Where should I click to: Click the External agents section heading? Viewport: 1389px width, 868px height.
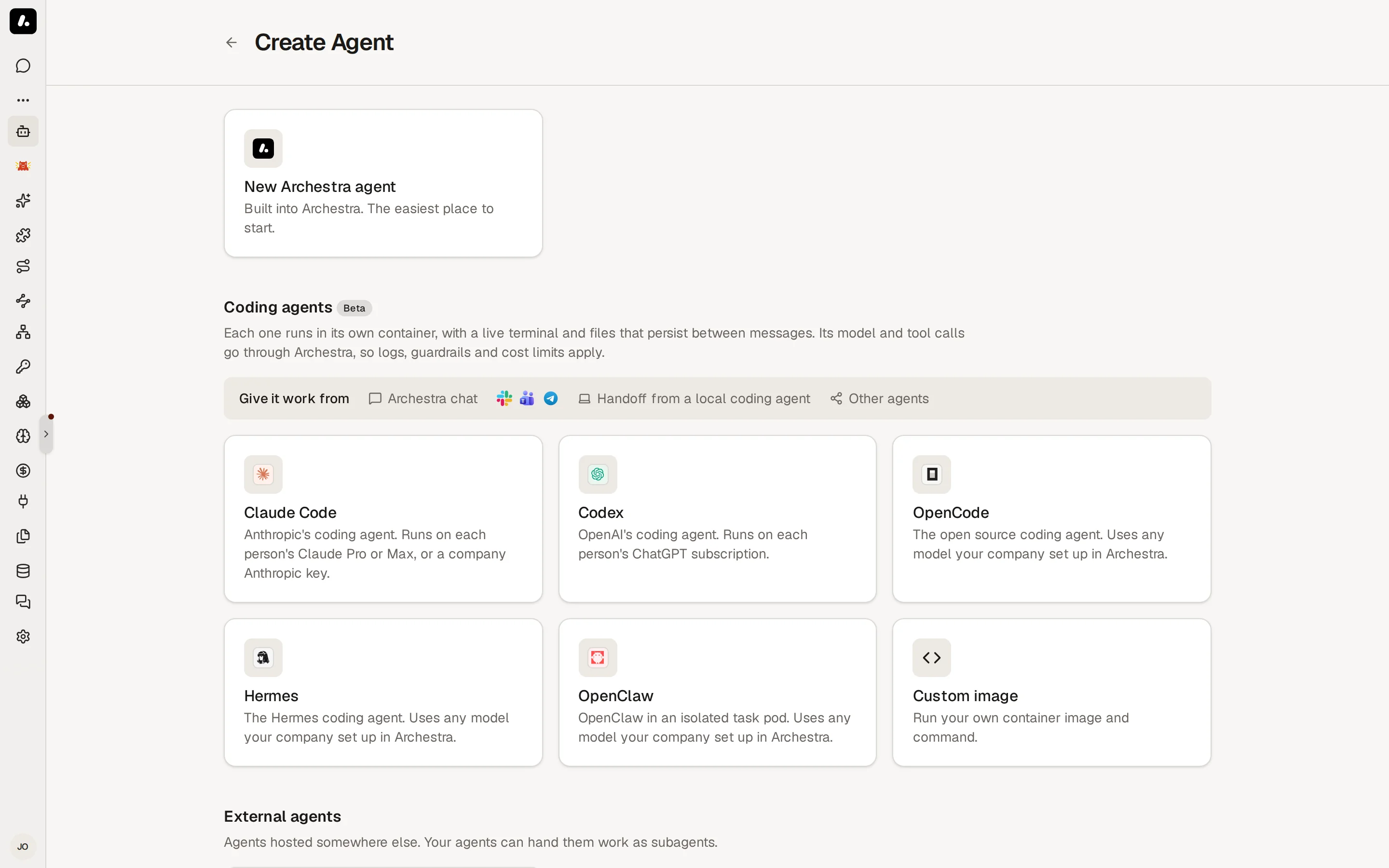[283, 816]
